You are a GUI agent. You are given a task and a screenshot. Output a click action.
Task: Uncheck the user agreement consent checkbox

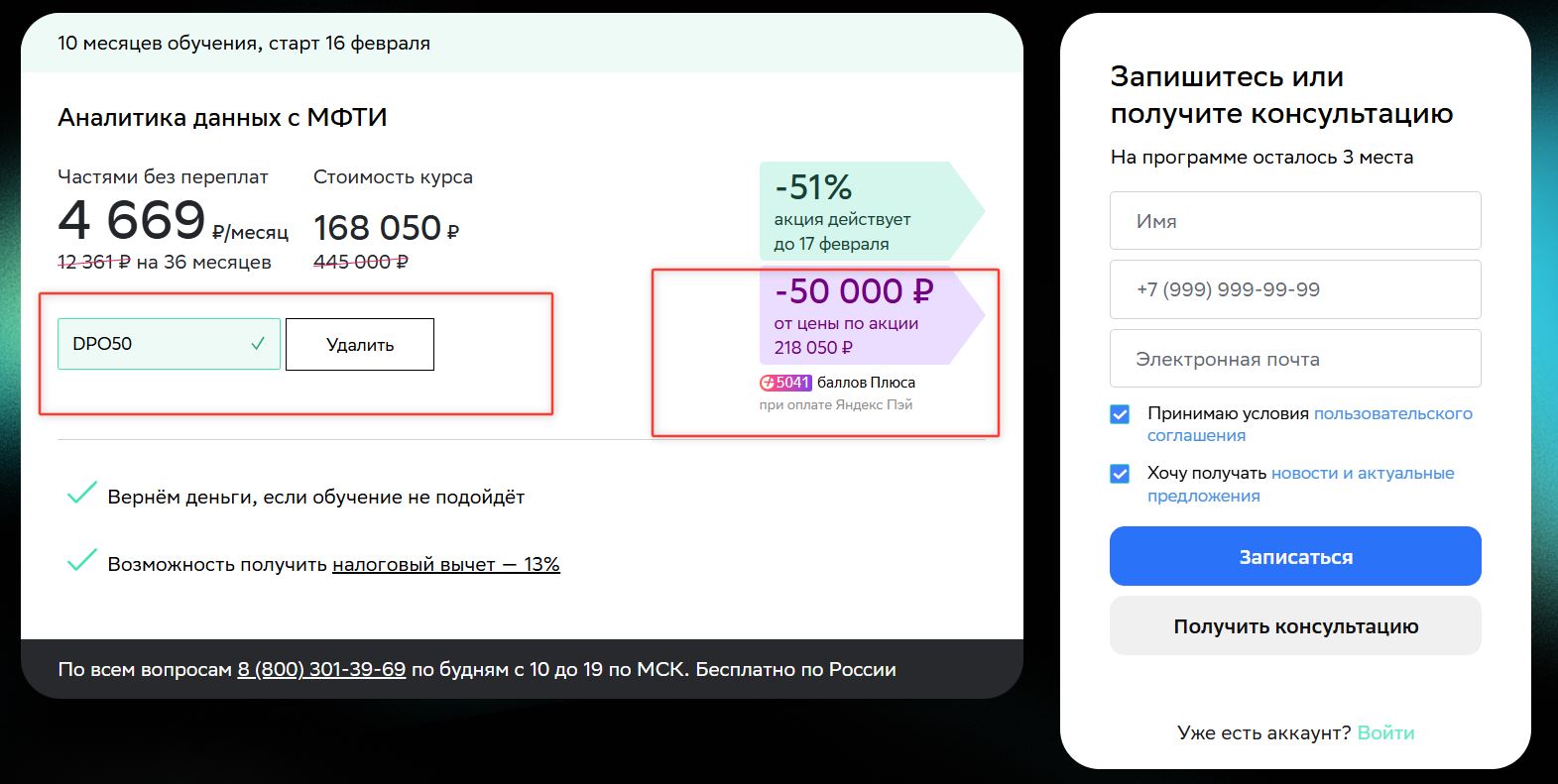click(1120, 414)
